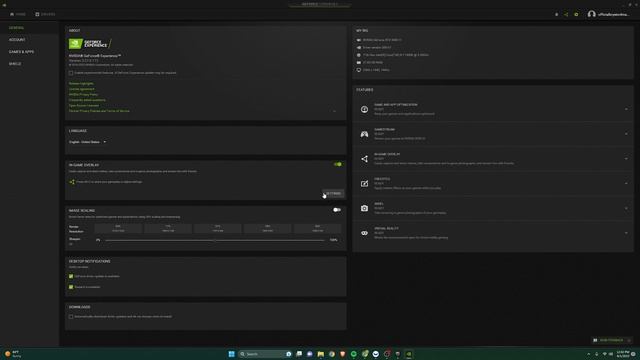This screenshot has height=360, width=640.
Task: Select the Games & Apps section
Action: (22, 52)
